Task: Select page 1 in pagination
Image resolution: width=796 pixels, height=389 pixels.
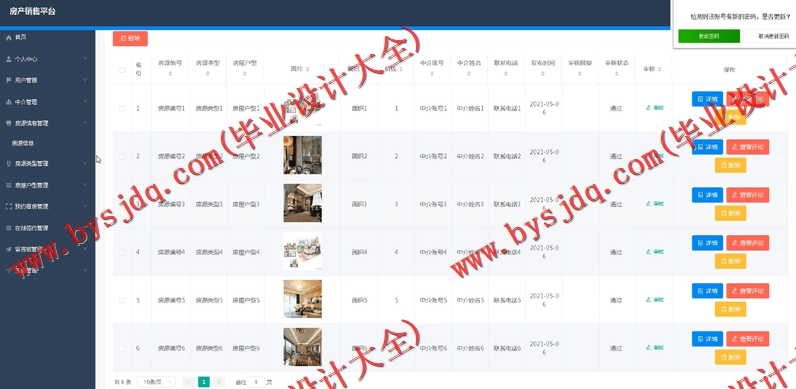Action: click(x=204, y=382)
